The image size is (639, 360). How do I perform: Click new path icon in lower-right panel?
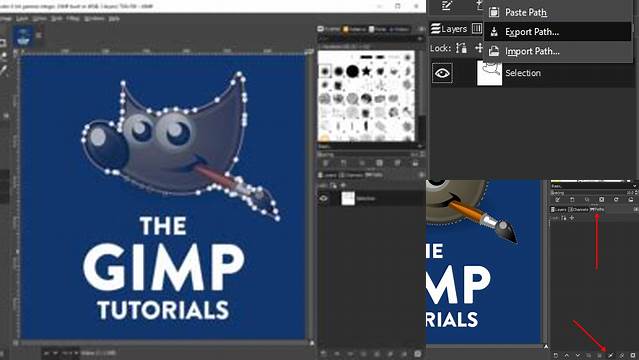tap(556, 356)
